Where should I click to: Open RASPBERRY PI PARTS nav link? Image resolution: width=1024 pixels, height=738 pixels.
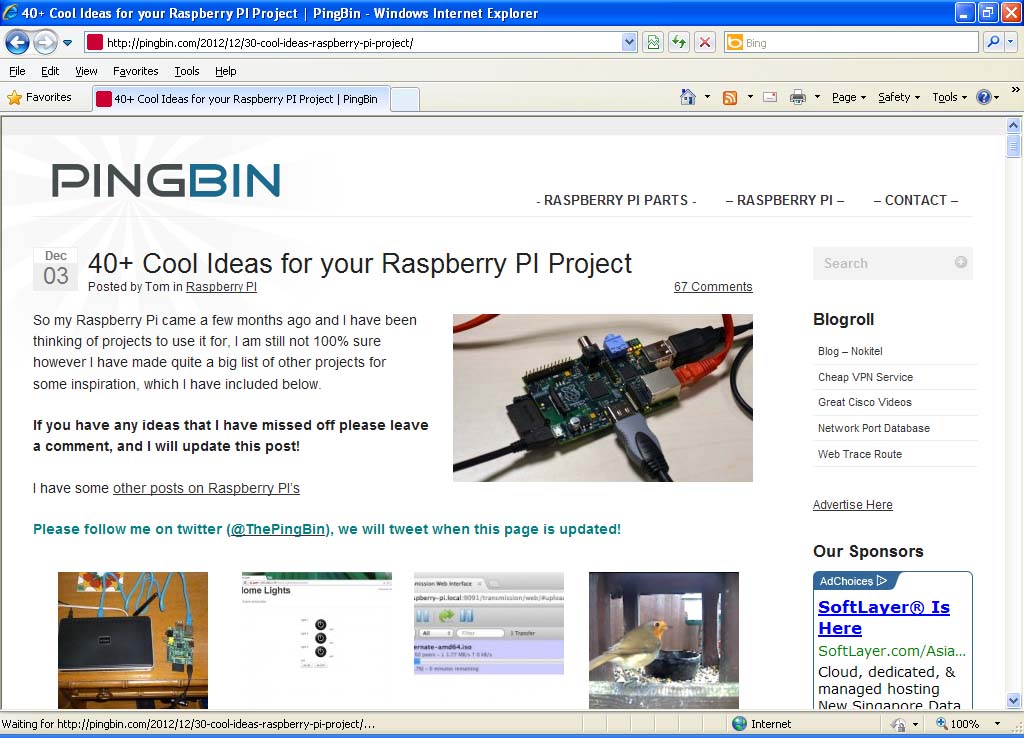pos(616,201)
